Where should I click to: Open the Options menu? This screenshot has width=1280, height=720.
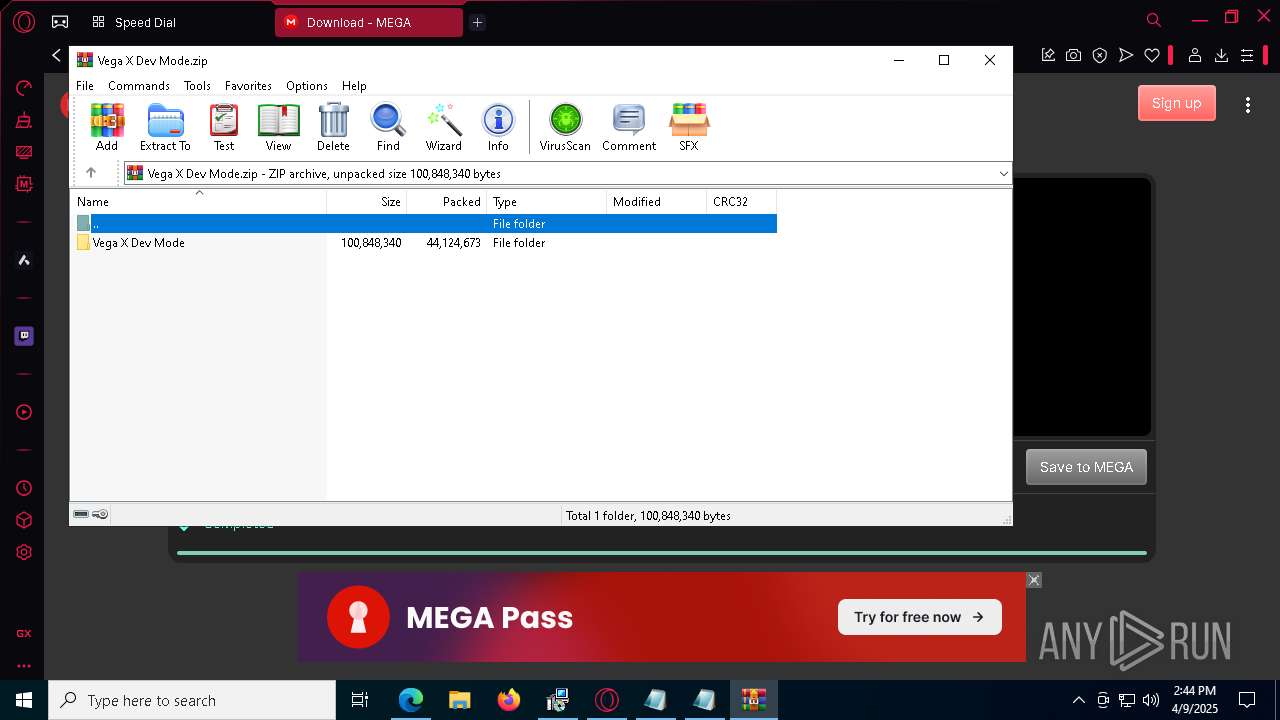point(307,86)
